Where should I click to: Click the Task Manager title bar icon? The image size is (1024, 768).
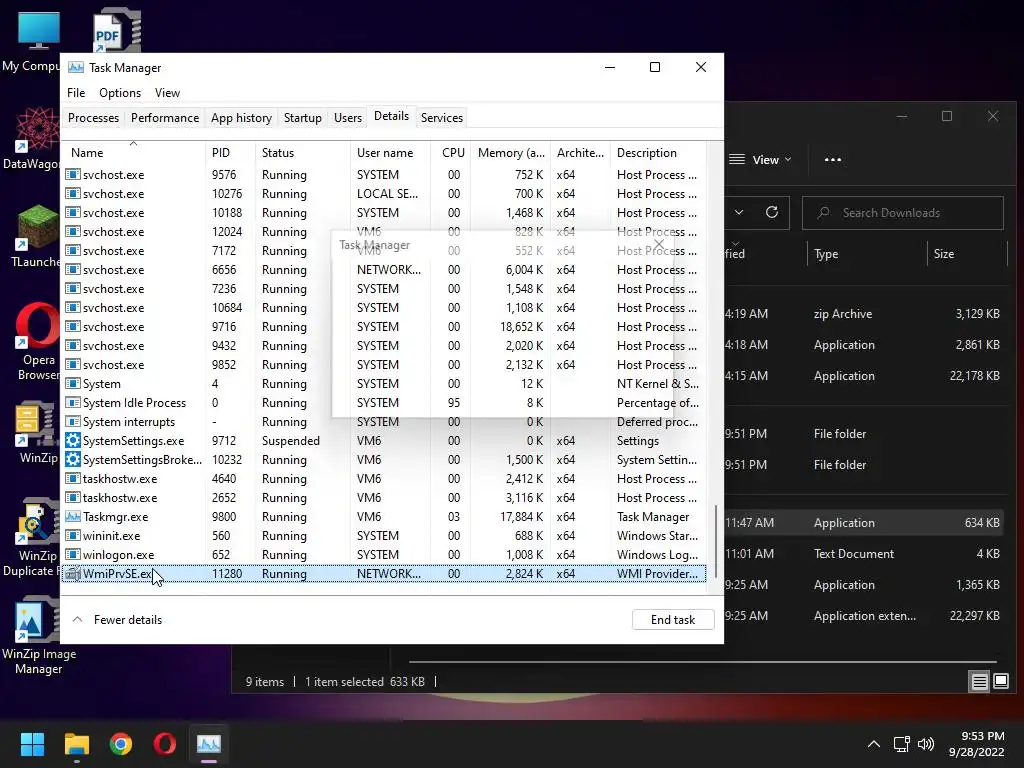(x=76, y=67)
